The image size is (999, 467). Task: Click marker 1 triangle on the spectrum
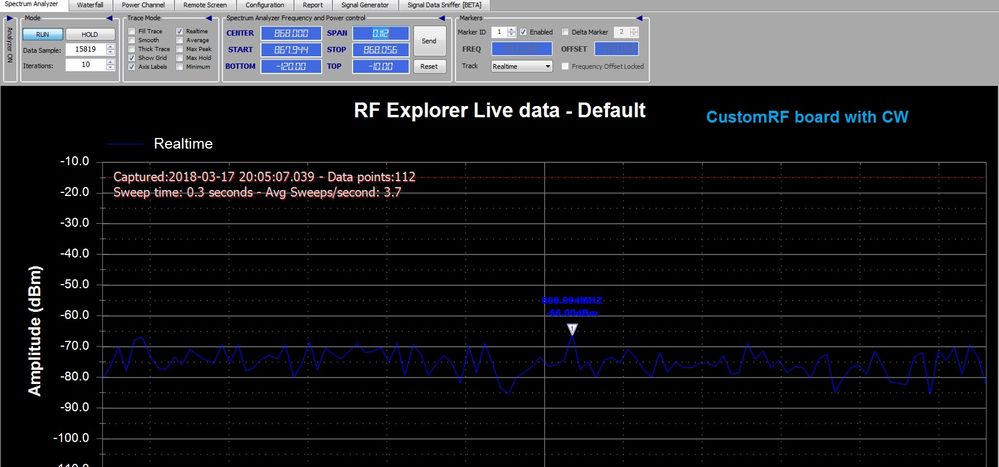[572, 329]
